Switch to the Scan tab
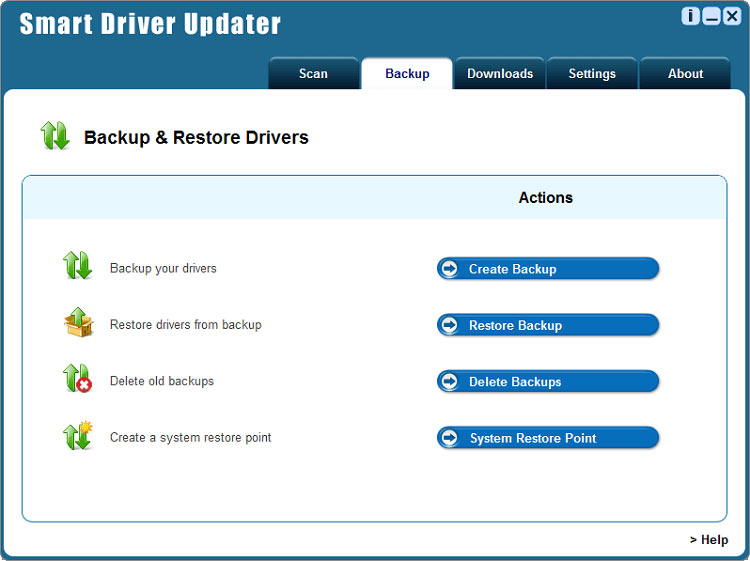This screenshot has height=561, width=750. click(313, 73)
